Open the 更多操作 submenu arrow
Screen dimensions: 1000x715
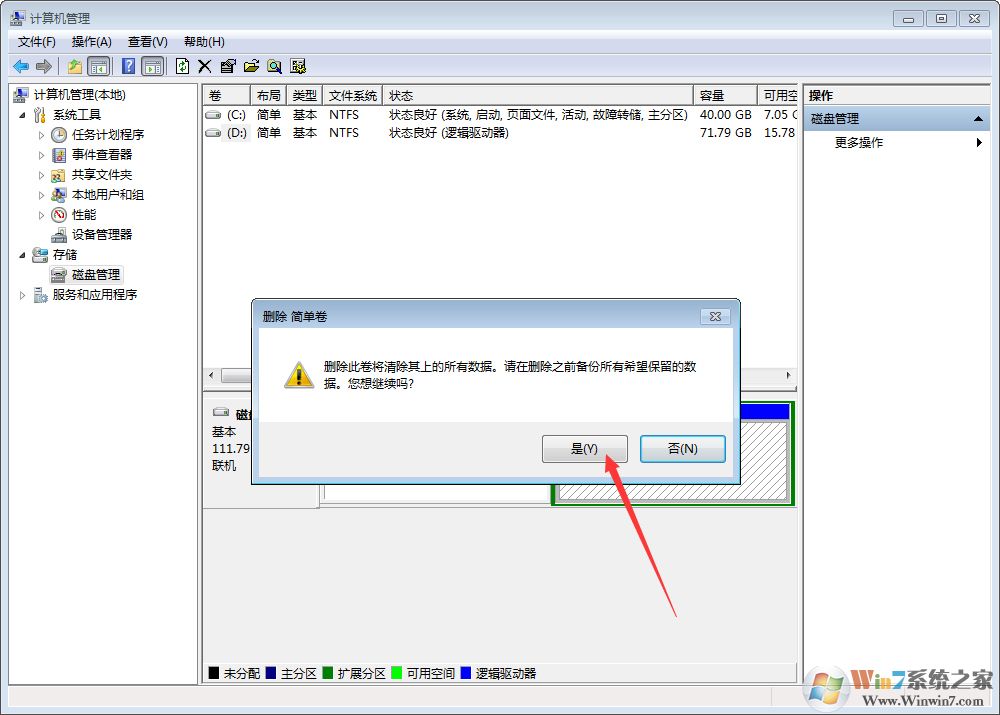(x=978, y=142)
